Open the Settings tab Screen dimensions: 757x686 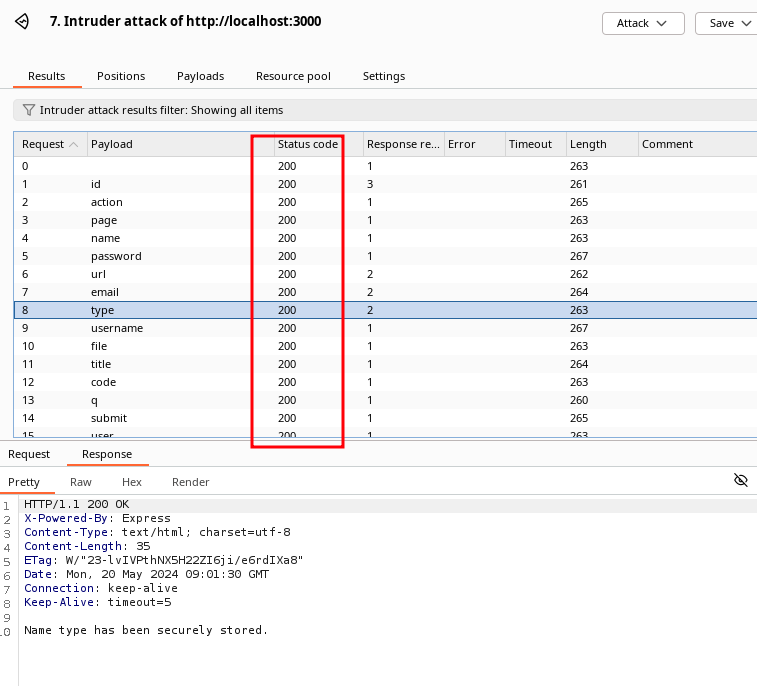coord(384,76)
